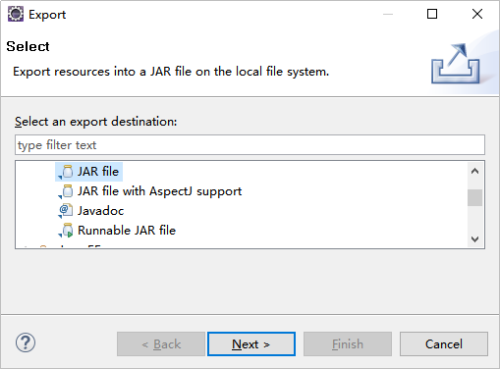Click the AspectJ JAR file icon
This screenshot has height=370, width=500.
[66, 191]
